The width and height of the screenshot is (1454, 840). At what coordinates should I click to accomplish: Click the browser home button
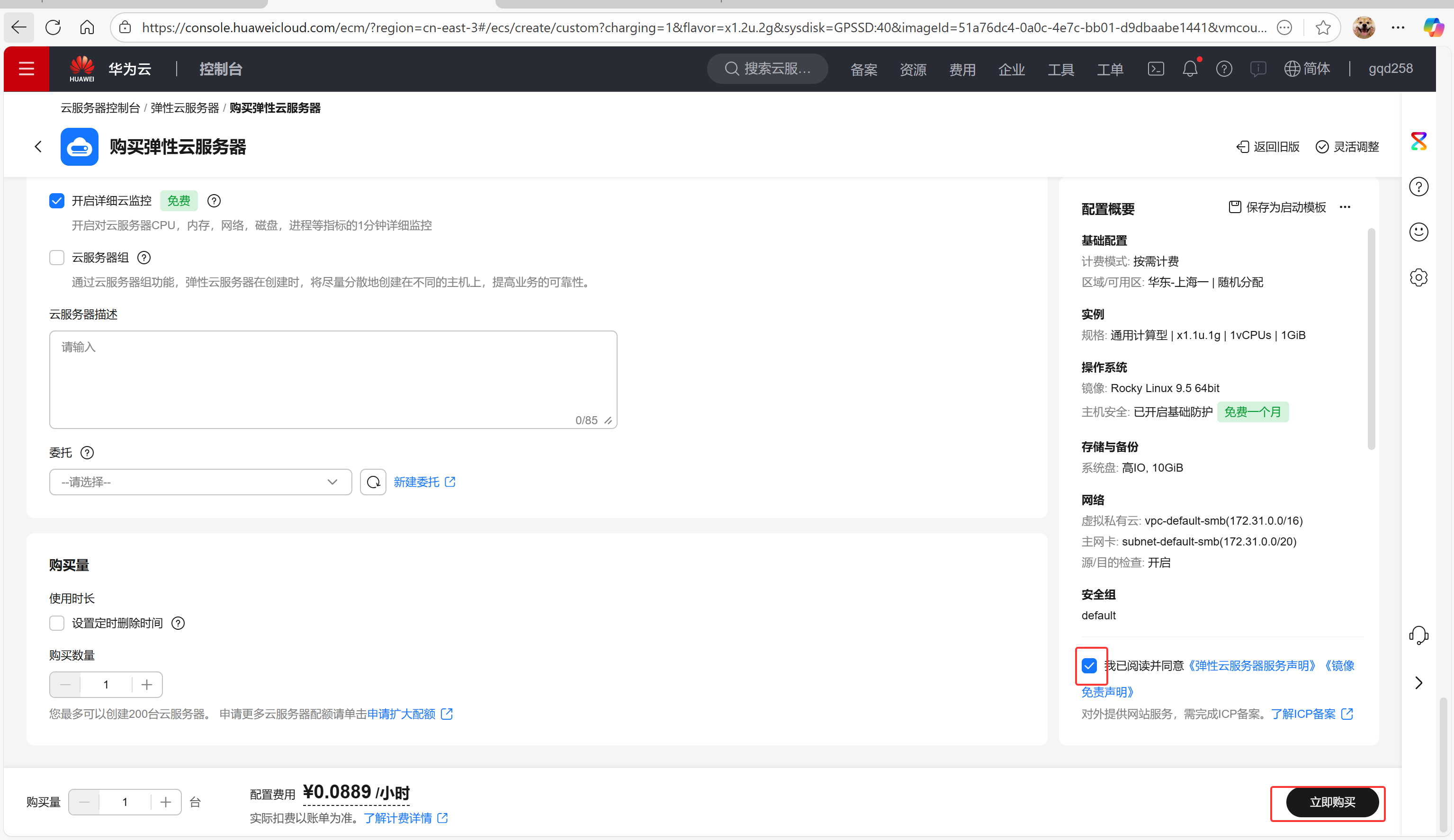pyautogui.click(x=87, y=27)
